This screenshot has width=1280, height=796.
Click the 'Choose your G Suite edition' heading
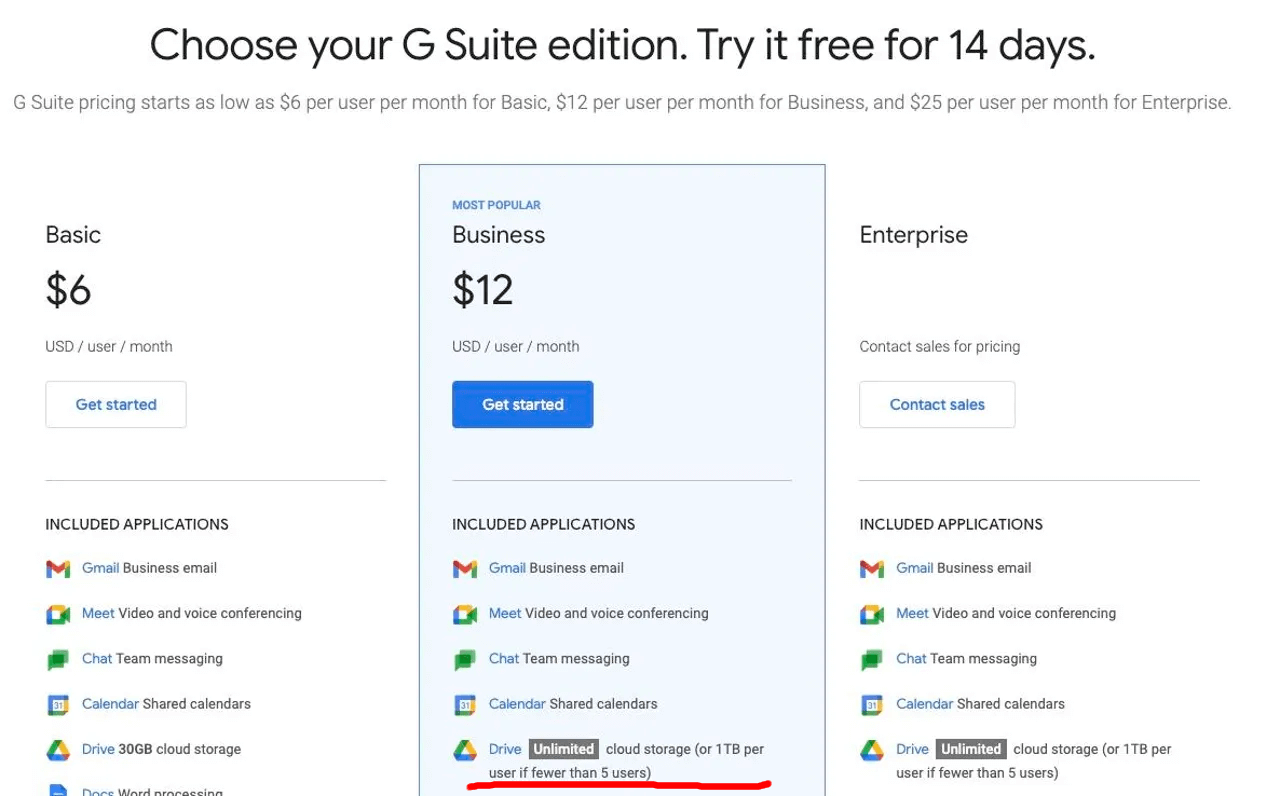tap(622, 45)
